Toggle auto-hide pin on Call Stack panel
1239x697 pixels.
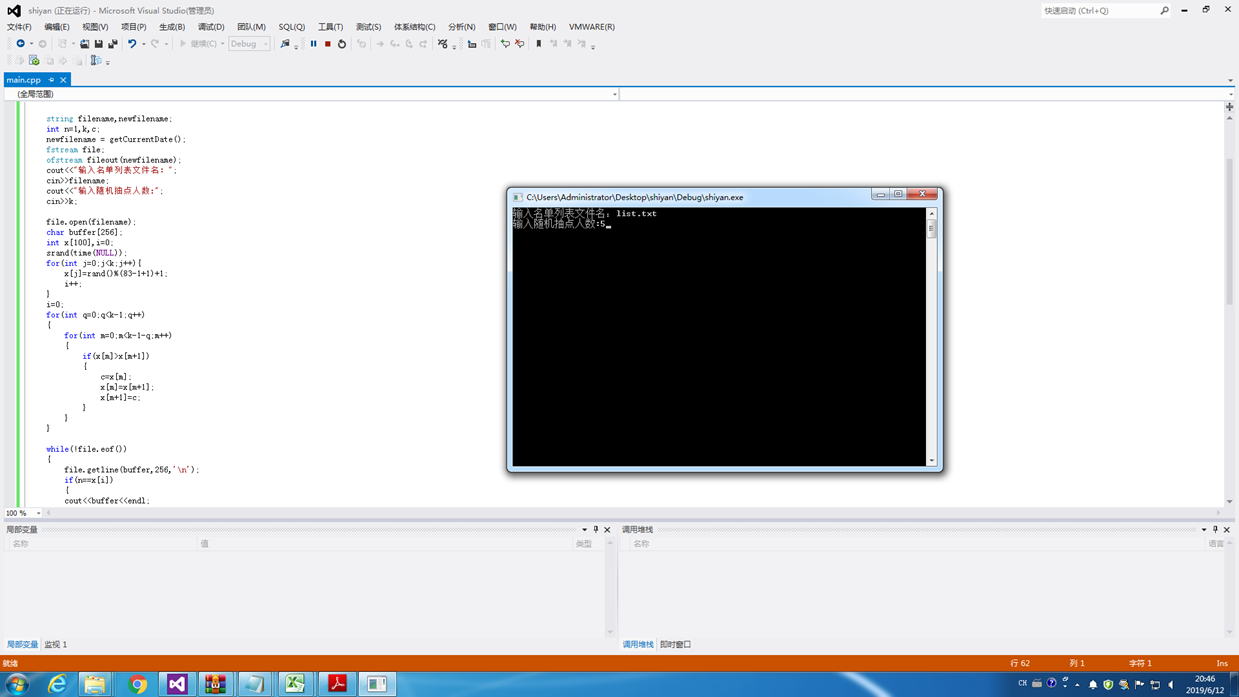click(1215, 530)
